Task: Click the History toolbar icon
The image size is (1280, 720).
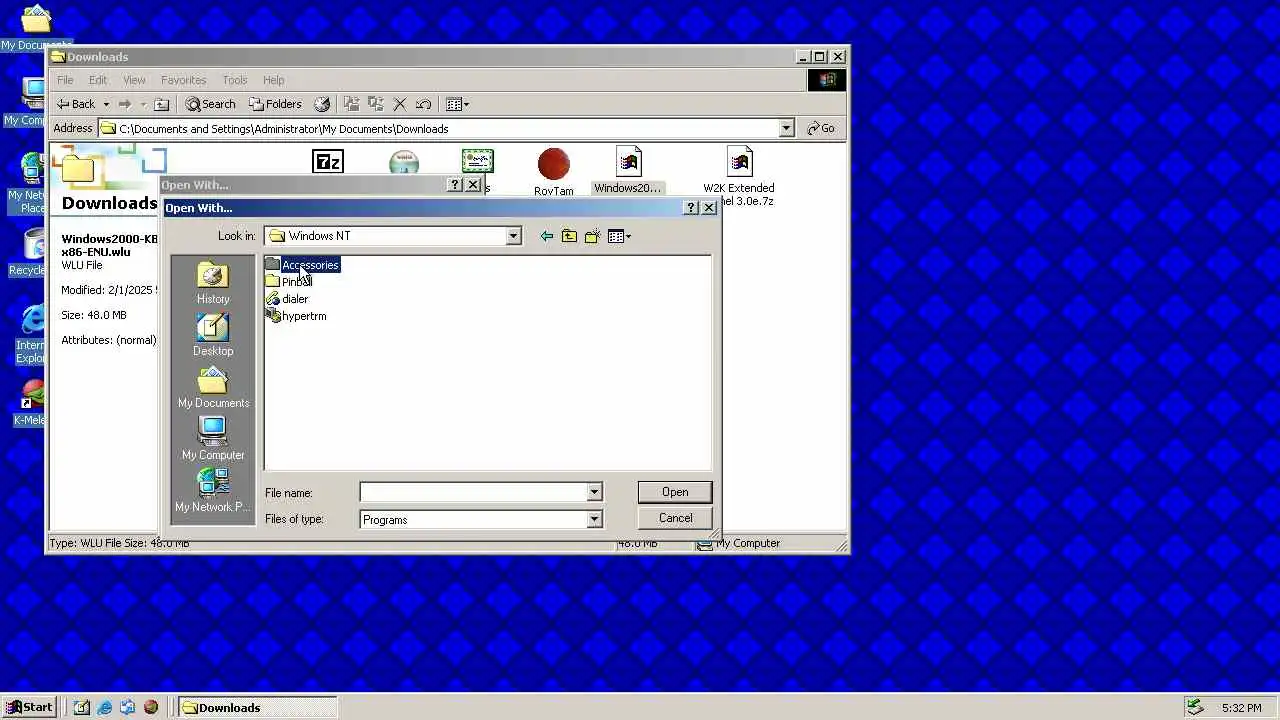Action: click(x=322, y=104)
